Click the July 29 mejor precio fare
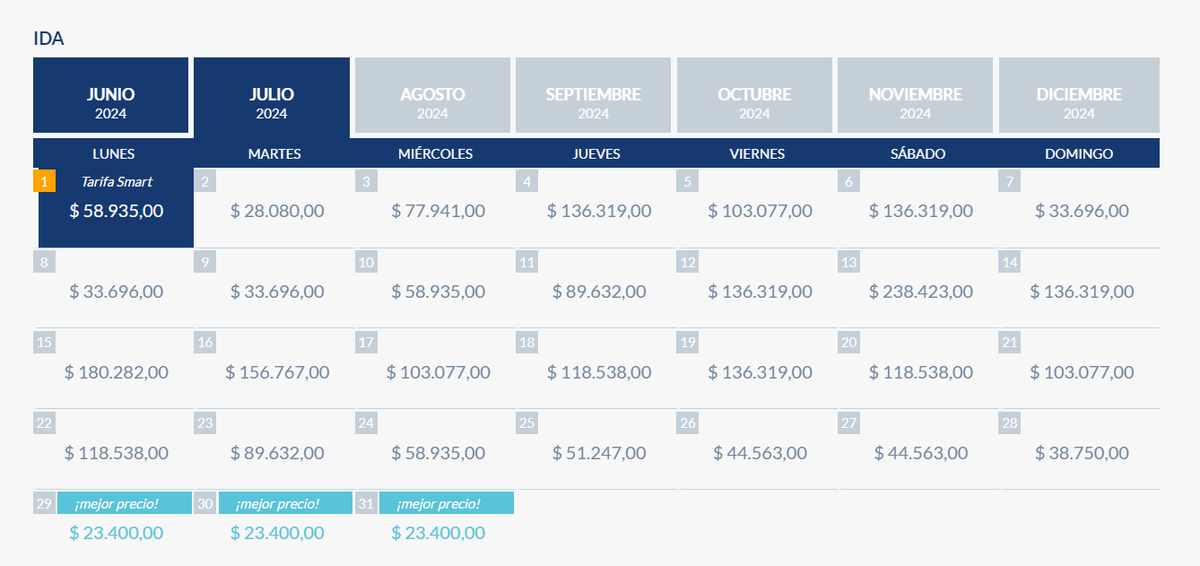The image size is (1200, 566). (116, 533)
